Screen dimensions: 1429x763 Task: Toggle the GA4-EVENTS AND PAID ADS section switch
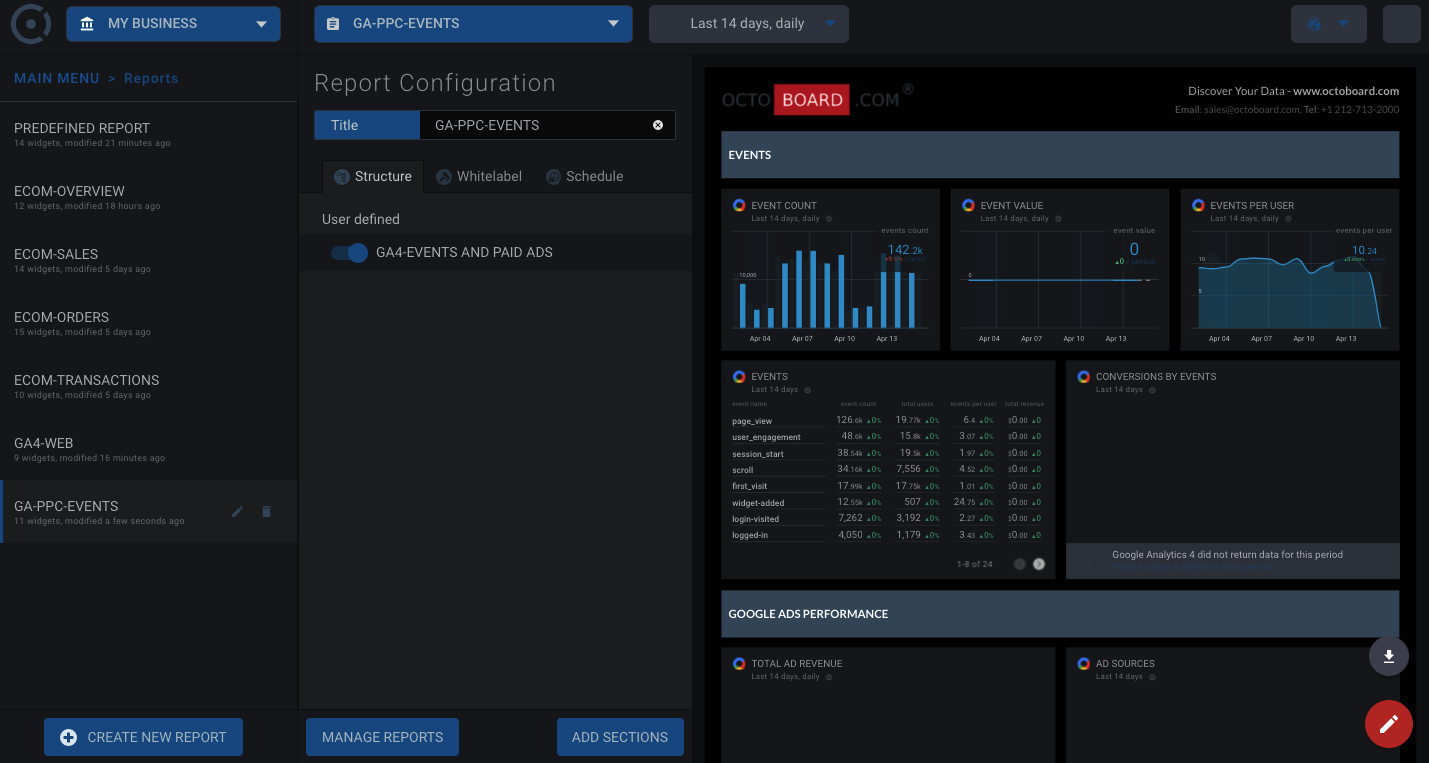pos(350,253)
